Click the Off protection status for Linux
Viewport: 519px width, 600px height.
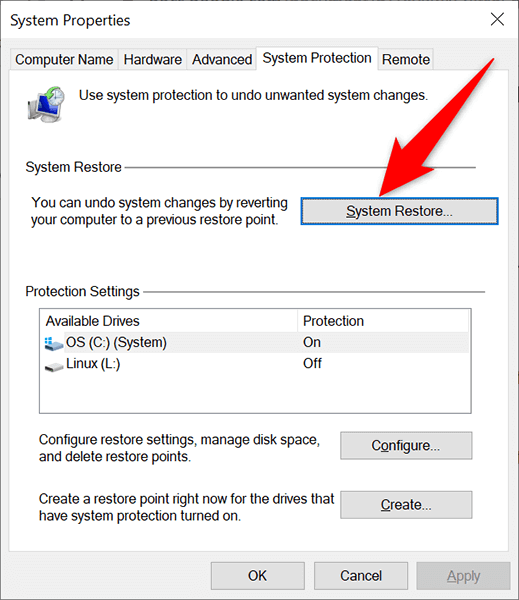[312, 364]
